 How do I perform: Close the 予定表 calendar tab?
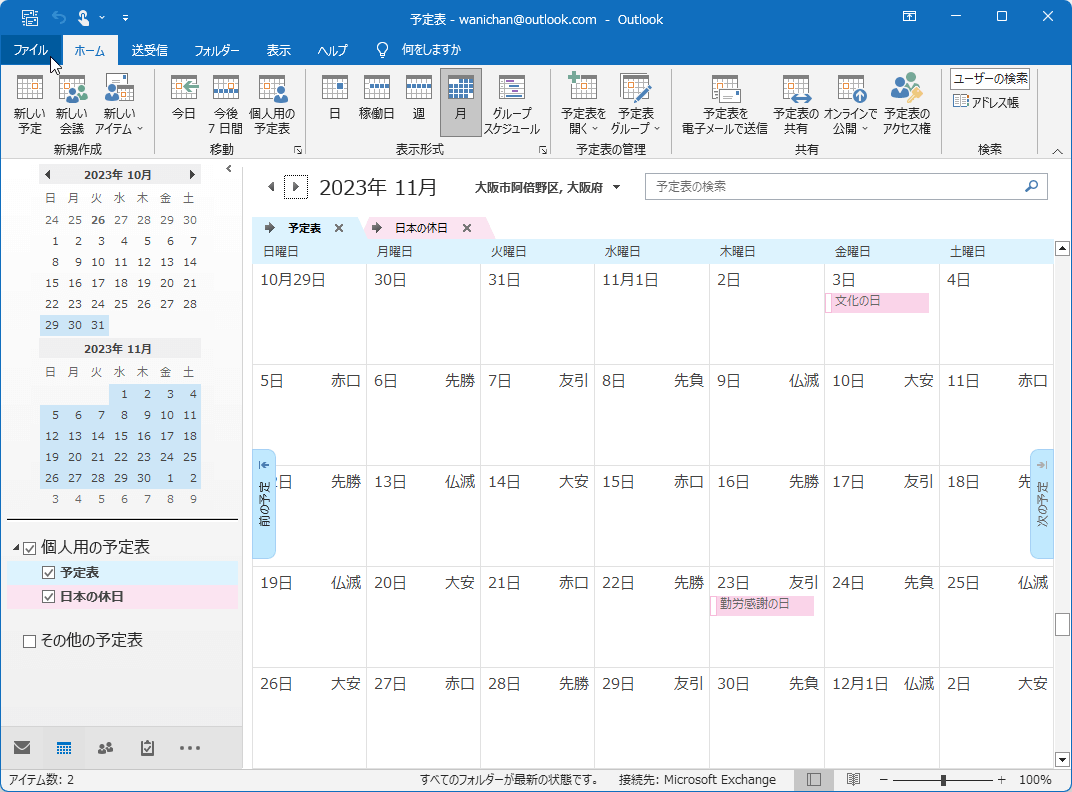point(339,228)
